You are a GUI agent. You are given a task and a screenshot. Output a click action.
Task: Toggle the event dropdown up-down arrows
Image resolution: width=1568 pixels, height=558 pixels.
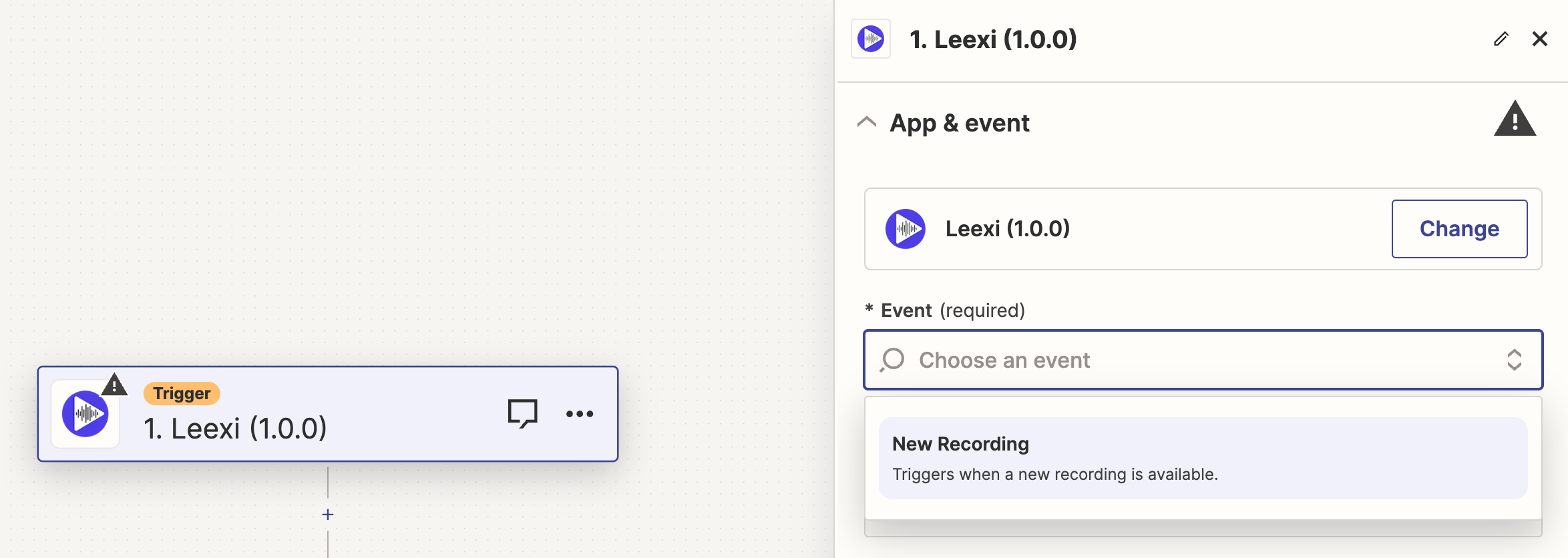coord(1514,360)
